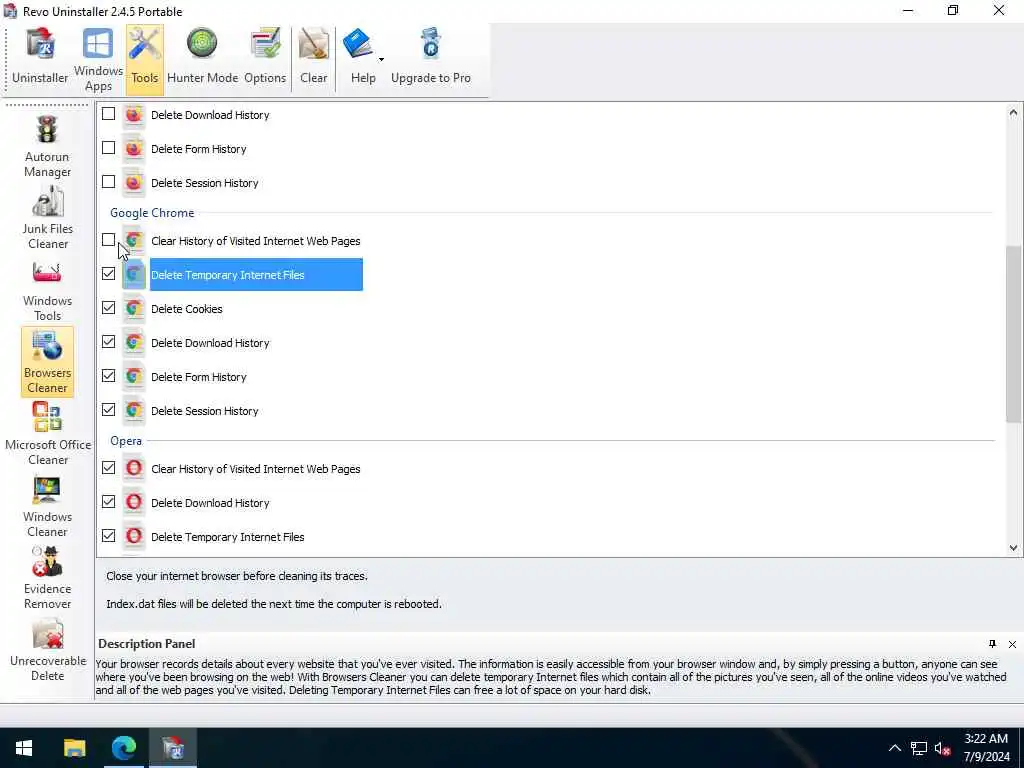
Task: Uncheck Chrome Delete Download History checkbox
Action: [x=108, y=342]
